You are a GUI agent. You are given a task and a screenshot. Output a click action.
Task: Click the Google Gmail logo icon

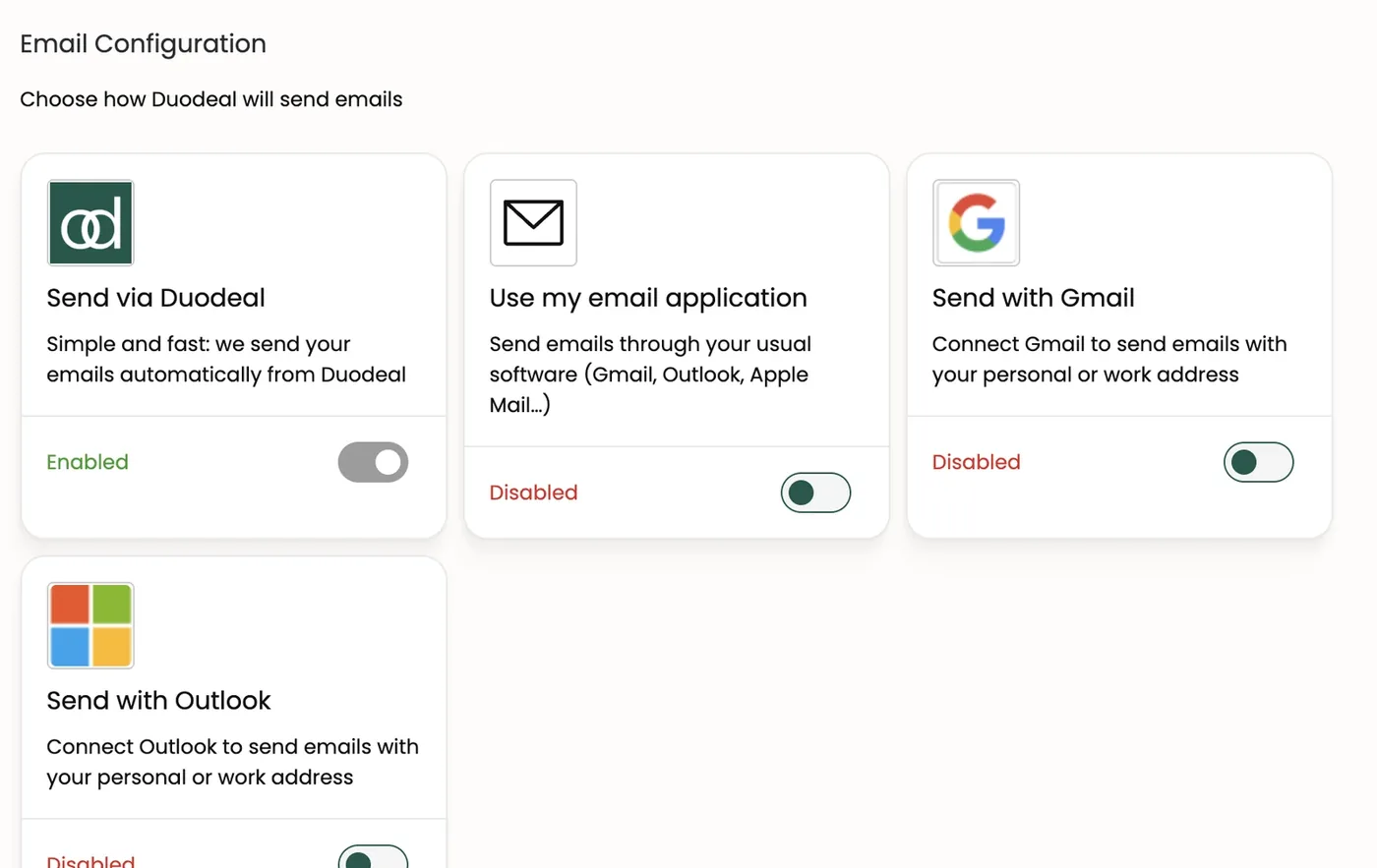pyautogui.click(x=976, y=223)
